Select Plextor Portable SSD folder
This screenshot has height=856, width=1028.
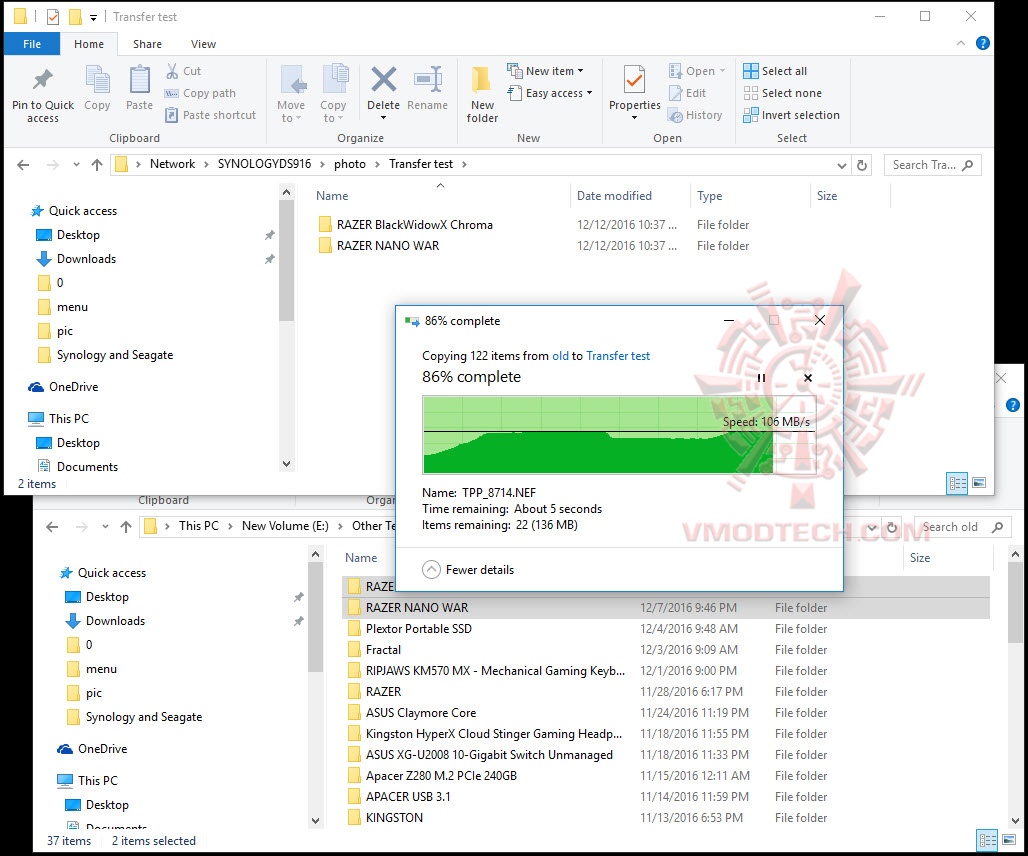pyautogui.click(x=418, y=629)
